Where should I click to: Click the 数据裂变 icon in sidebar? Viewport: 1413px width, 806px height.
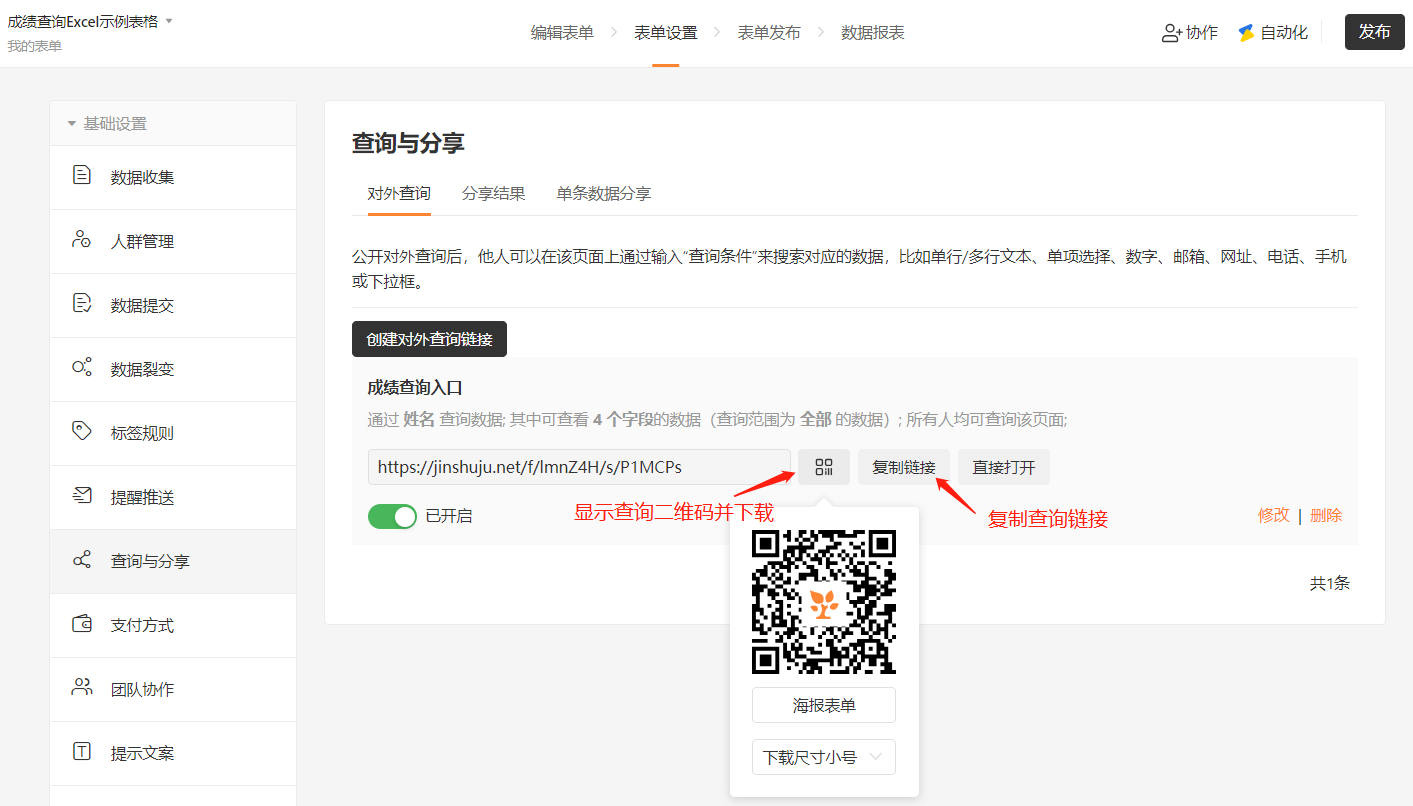82,368
